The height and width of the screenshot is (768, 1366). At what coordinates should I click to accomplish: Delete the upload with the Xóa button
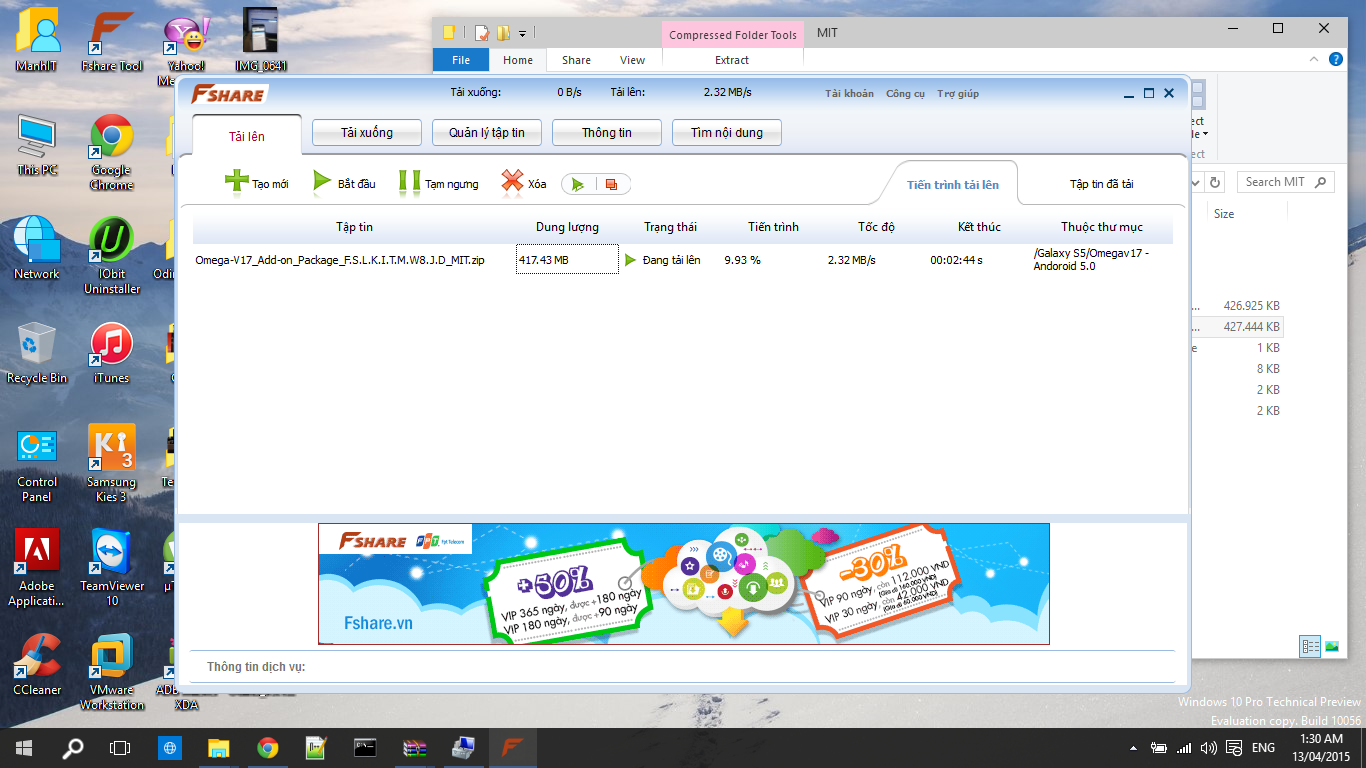click(523, 183)
